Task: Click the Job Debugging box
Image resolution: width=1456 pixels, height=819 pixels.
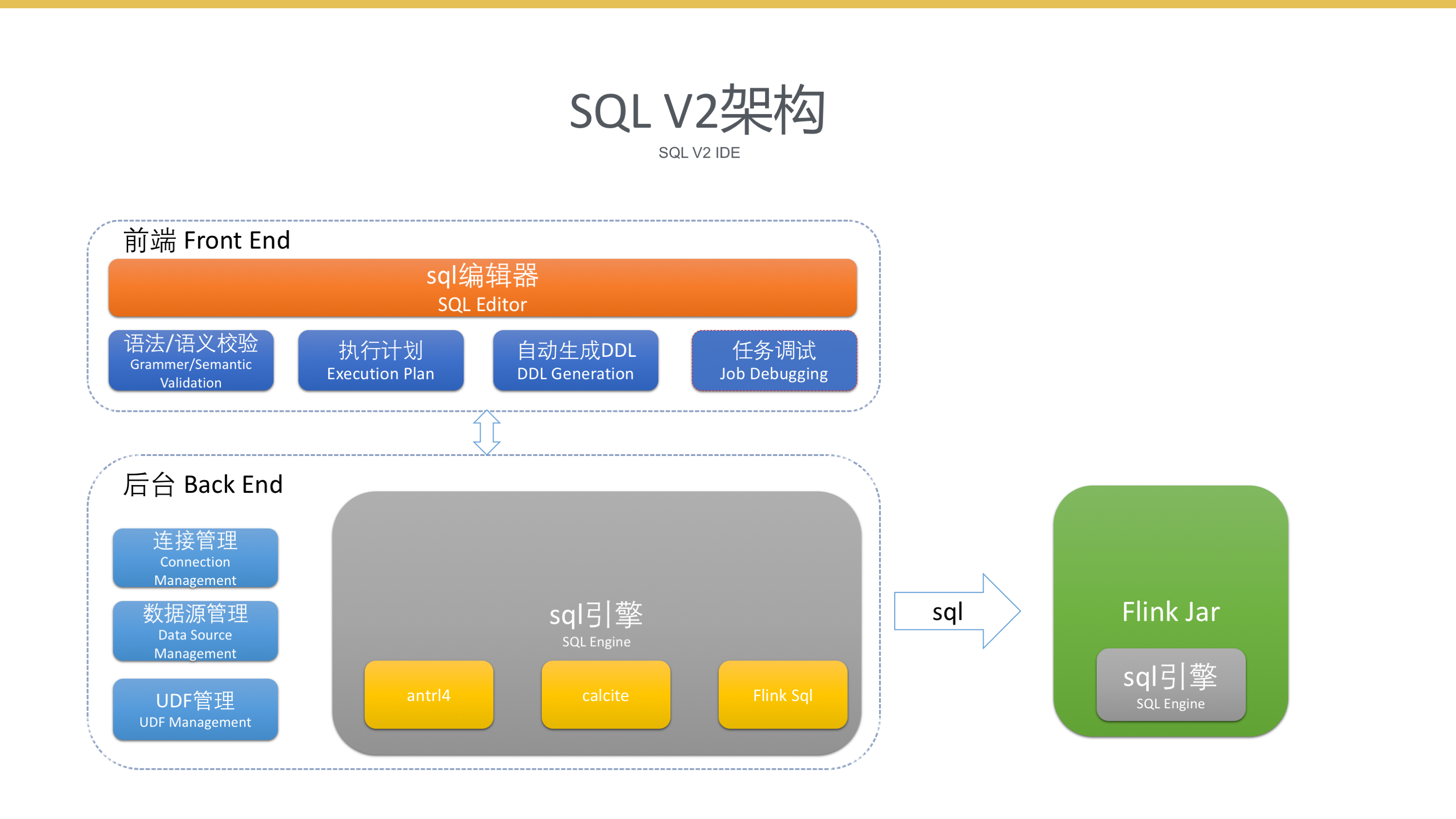Action: click(x=774, y=361)
